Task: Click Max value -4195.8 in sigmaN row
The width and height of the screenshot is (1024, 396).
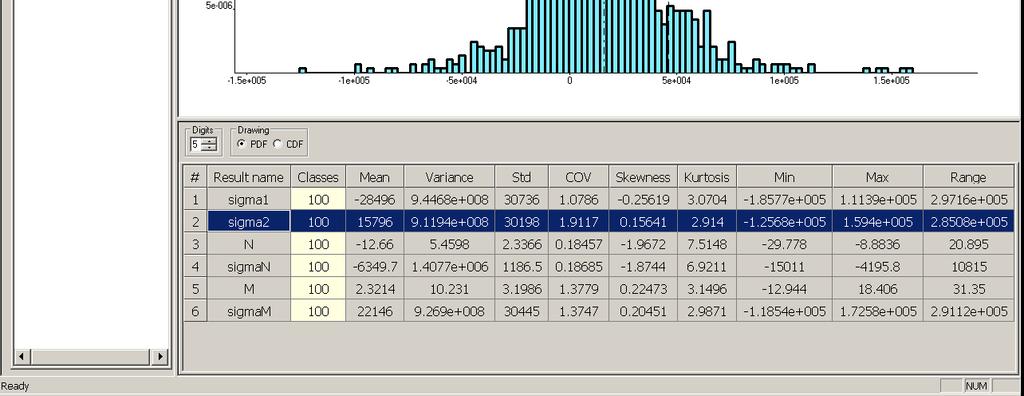Action: pyautogui.click(x=877, y=267)
